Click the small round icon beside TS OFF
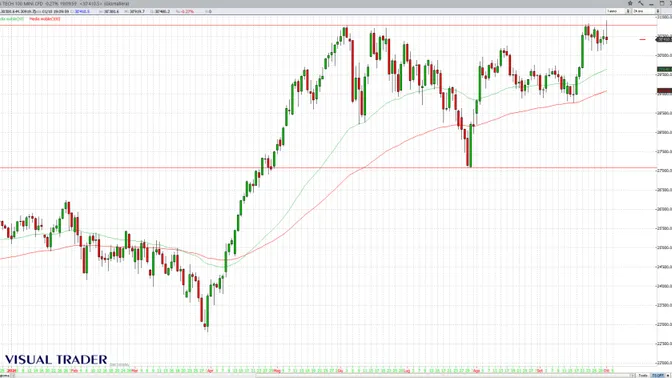Screen dimensions: 672x378 click(x=668, y=375)
